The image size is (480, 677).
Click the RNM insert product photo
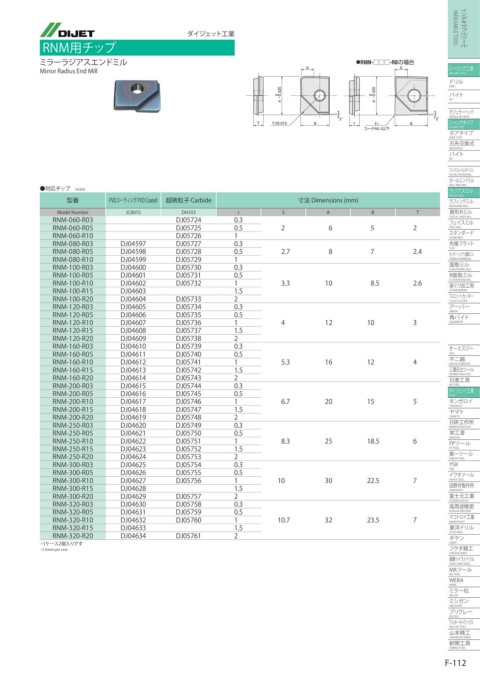pyautogui.click(x=136, y=95)
